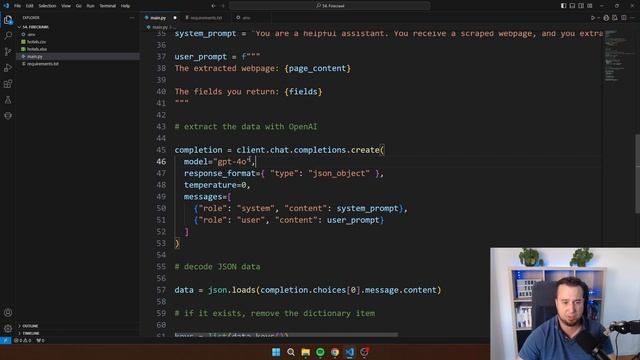Open the Source Control view
Screen dimensions: 640x360
[x=8, y=52]
